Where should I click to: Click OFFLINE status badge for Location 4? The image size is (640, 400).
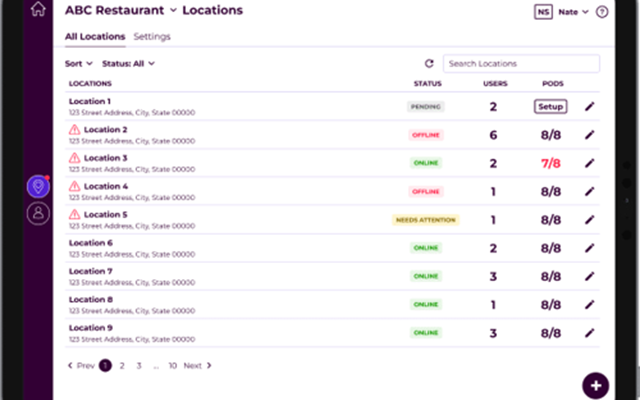426,191
